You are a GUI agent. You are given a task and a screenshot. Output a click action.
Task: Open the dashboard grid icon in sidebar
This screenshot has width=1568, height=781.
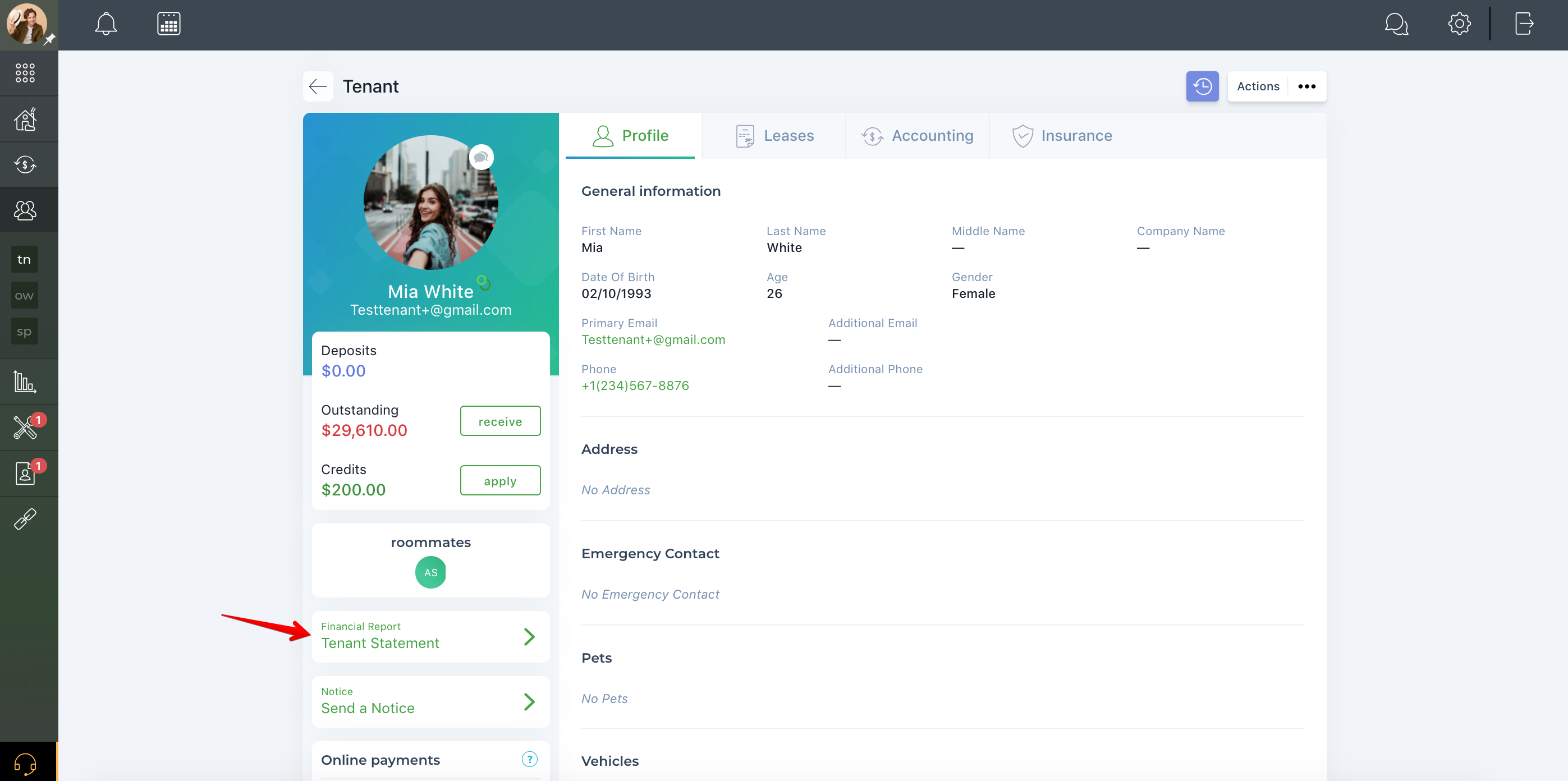point(26,73)
